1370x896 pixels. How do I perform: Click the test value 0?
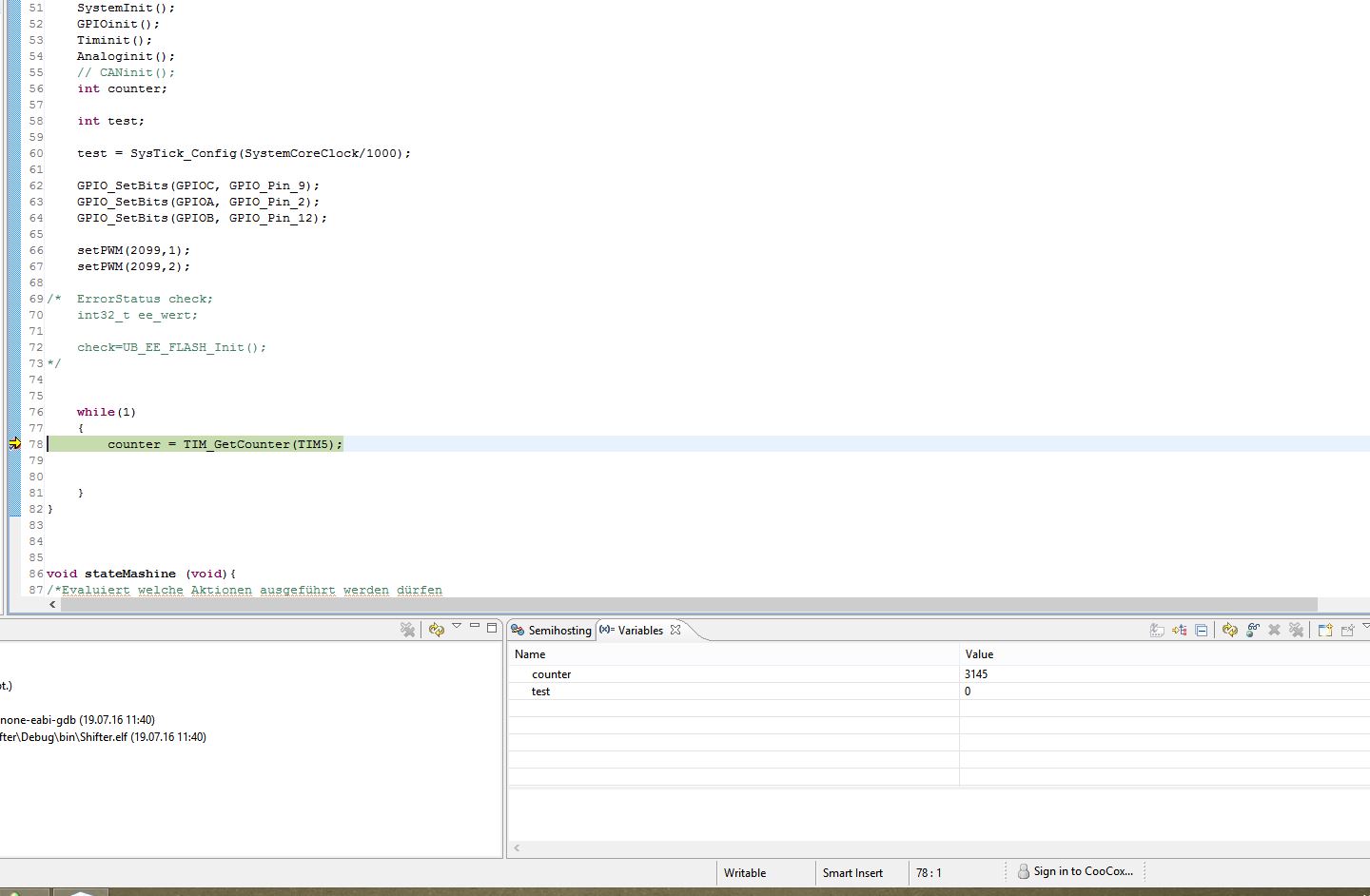coord(968,691)
